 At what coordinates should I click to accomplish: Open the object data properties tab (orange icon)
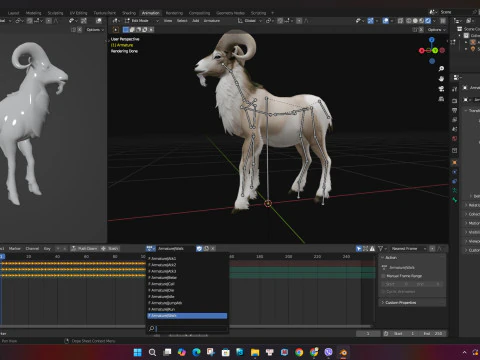point(454,163)
